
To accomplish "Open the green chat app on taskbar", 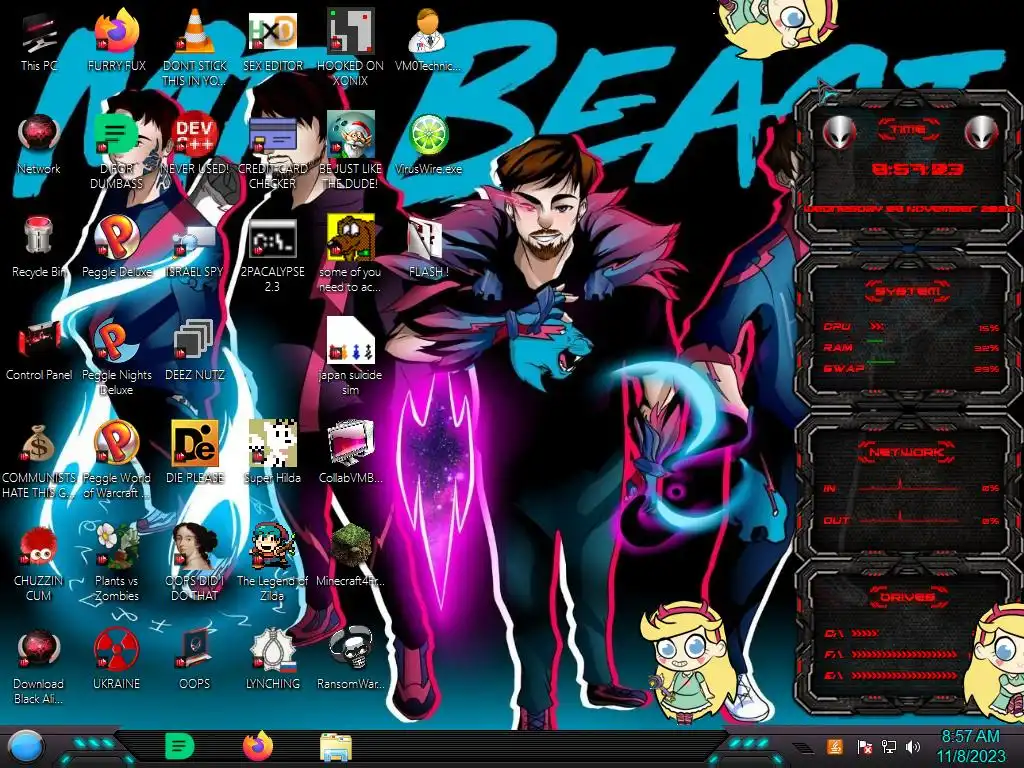I will (x=180, y=746).
